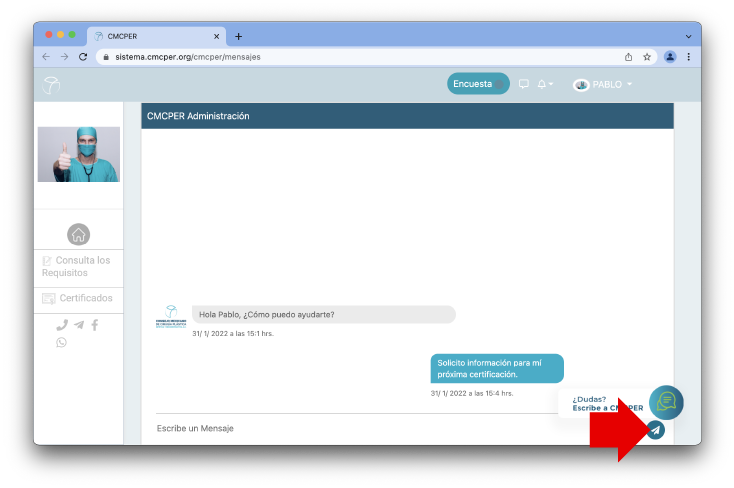Expand the browser tab search chevron
This screenshot has height=488, width=734.
pyautogui.click(x=688, y=36)
